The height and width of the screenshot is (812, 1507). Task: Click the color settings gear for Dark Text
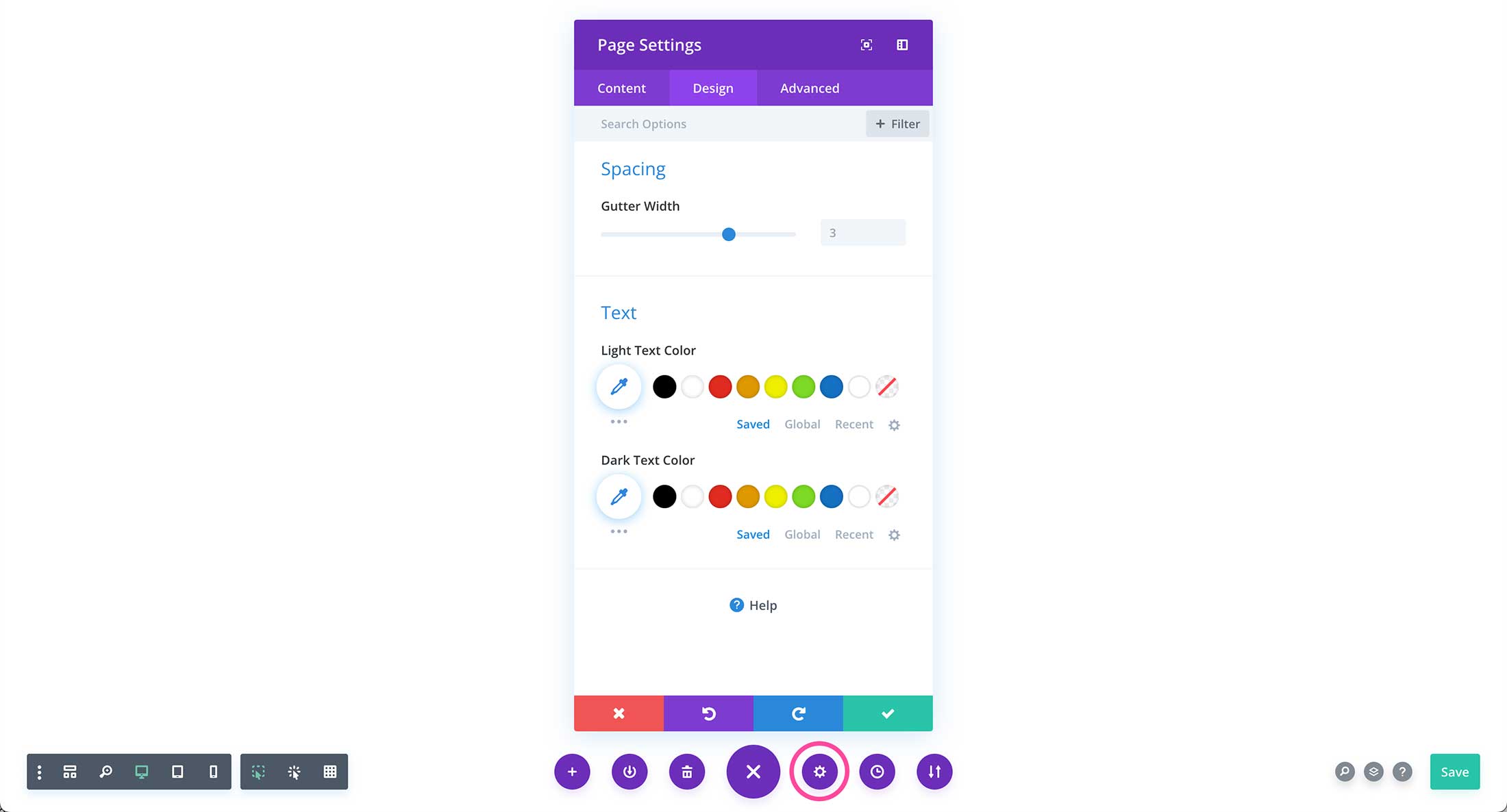893,534
